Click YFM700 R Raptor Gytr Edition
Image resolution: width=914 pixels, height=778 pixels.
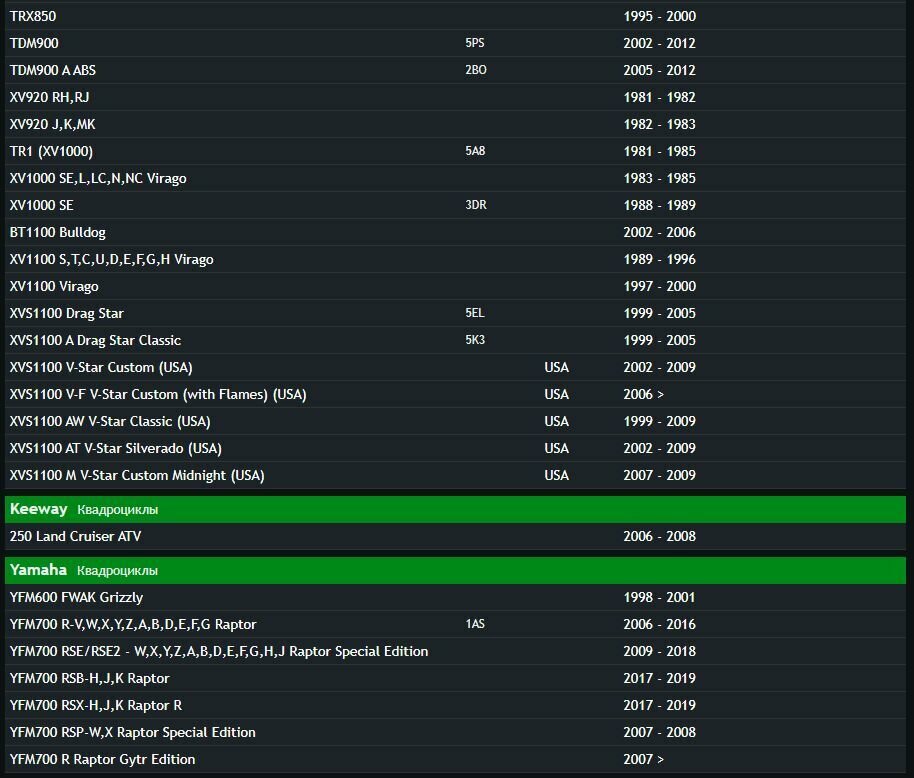pyautogui.click(x=102, y=759)
